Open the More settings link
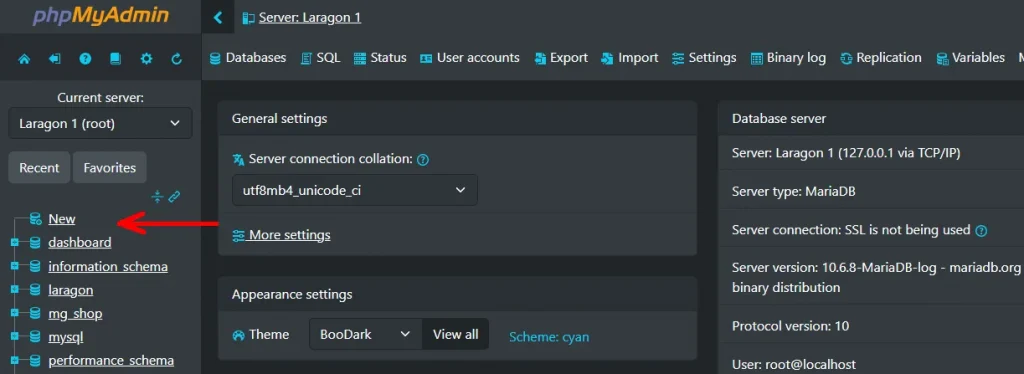 [281, 235]
